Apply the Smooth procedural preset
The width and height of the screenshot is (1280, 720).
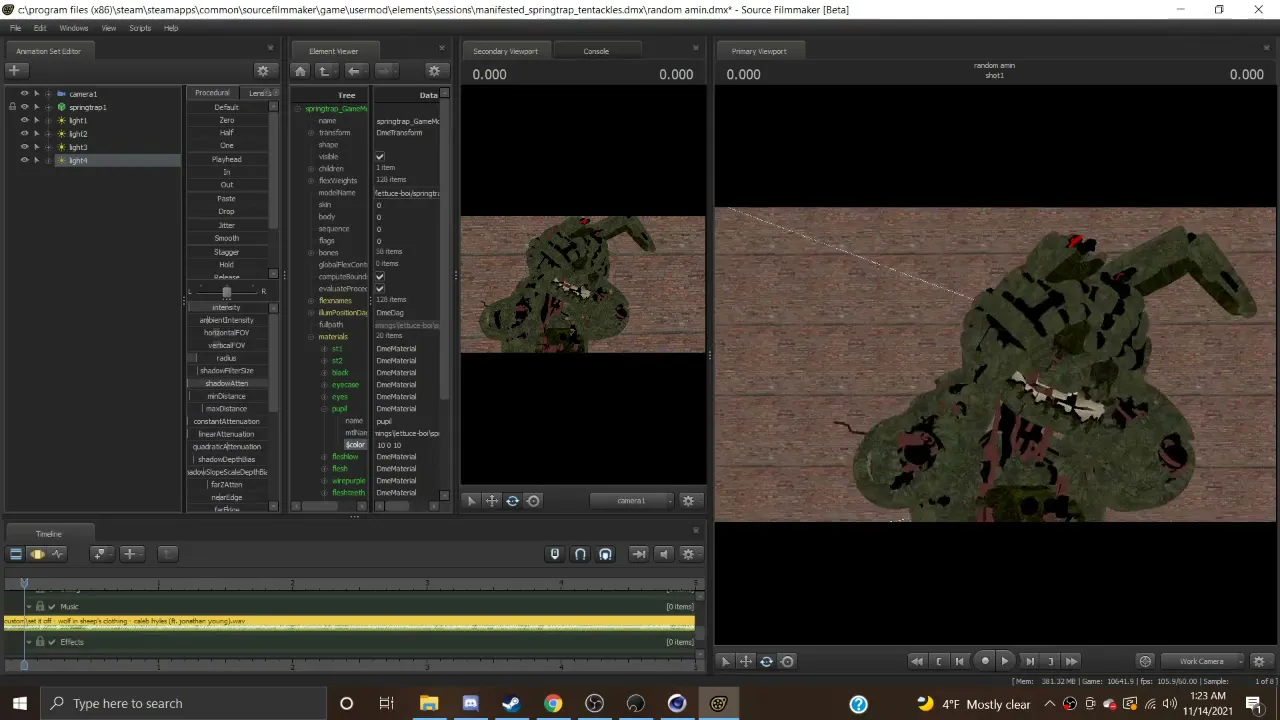click(227, 238)
